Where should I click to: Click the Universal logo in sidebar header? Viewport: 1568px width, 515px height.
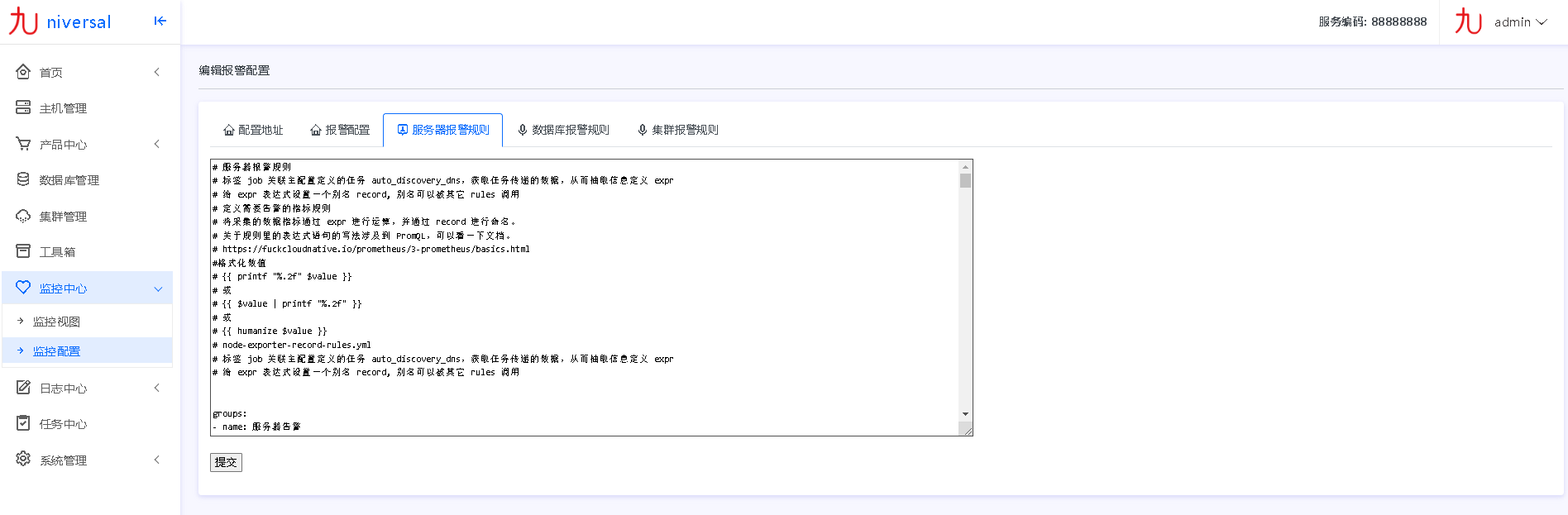60,22
